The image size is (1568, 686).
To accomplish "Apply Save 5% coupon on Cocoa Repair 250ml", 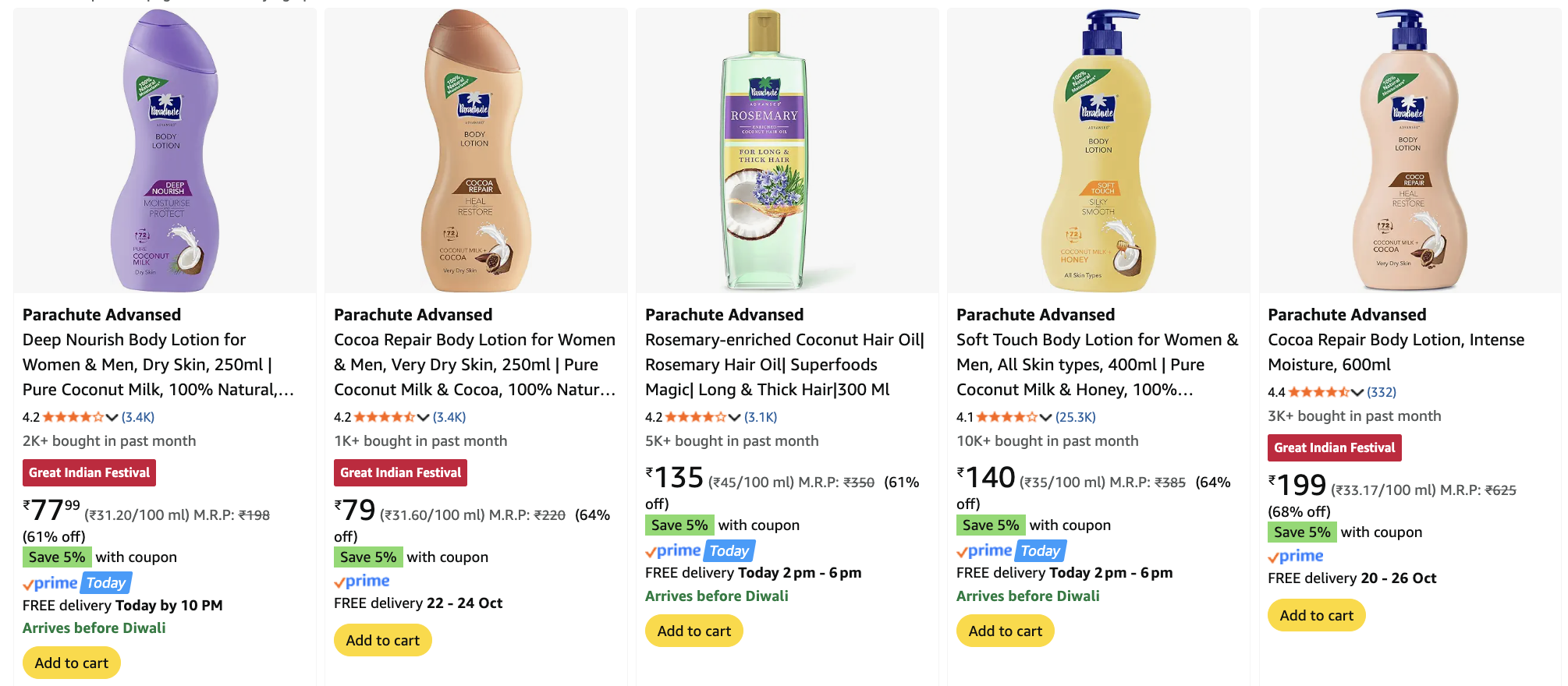I will point(368,557).
